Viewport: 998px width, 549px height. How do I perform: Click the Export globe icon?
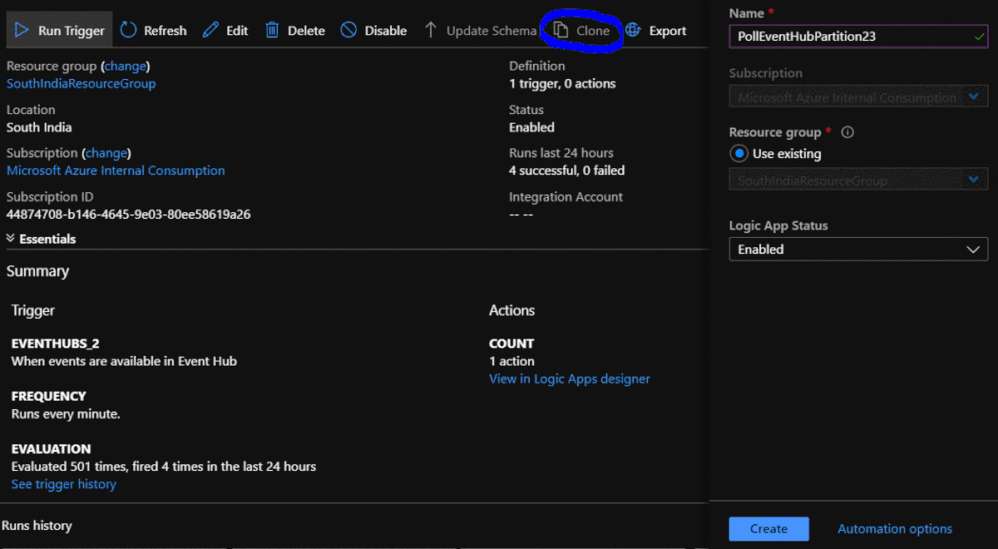coord(633,30)
